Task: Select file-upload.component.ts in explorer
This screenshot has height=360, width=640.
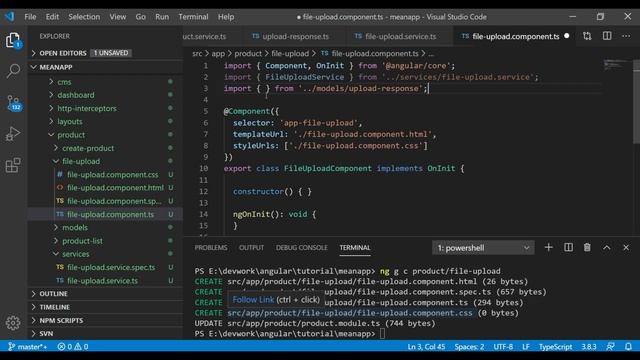Action: (x=110, y=214)
